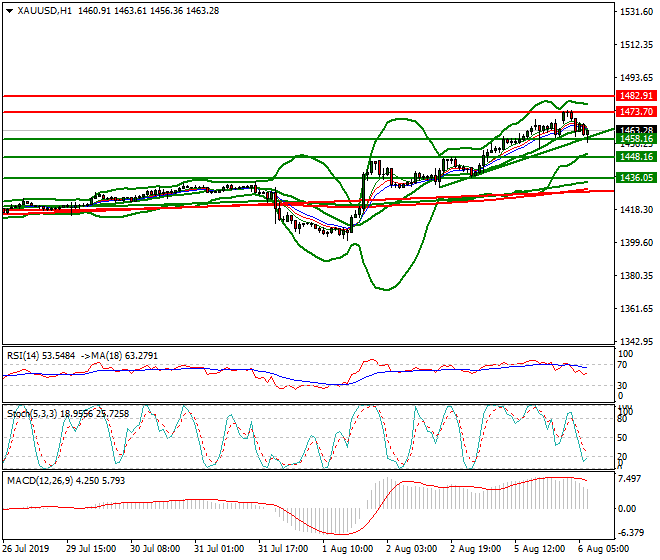This screenshot has height=560, width=660.
Task: Select the 7.497 MACD scale value
Action: [x=630, y=479]
